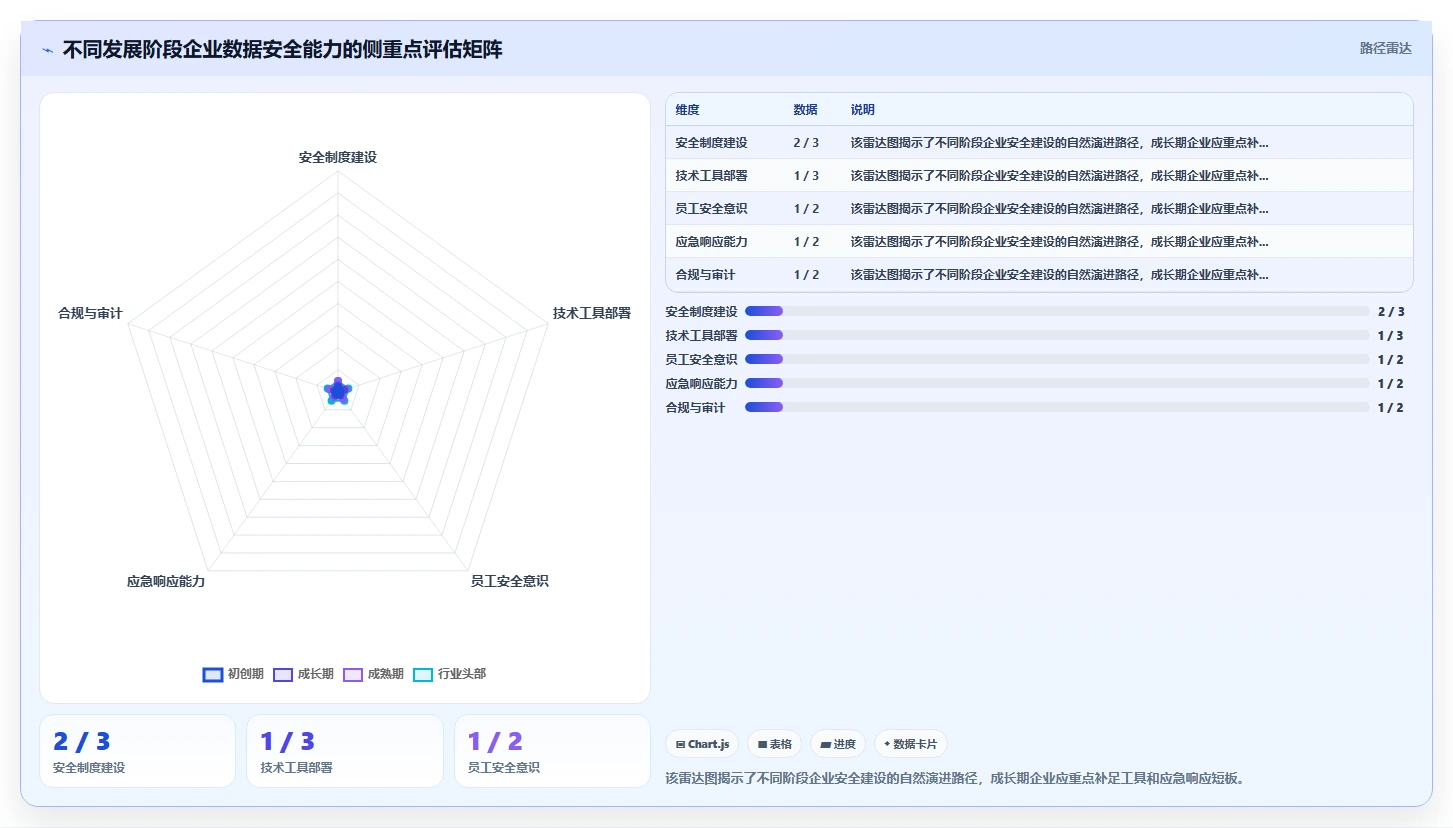Click the 1 / 3 value in table
The width and height of the screenshot is (1453, 828).
pos(806,176)
